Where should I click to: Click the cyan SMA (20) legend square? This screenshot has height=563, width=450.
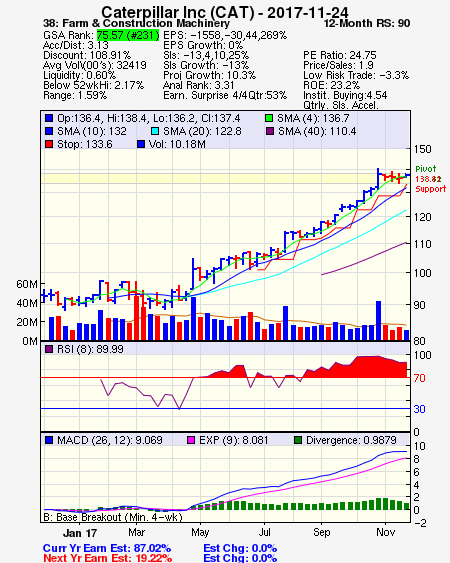[x=155, y=131]
